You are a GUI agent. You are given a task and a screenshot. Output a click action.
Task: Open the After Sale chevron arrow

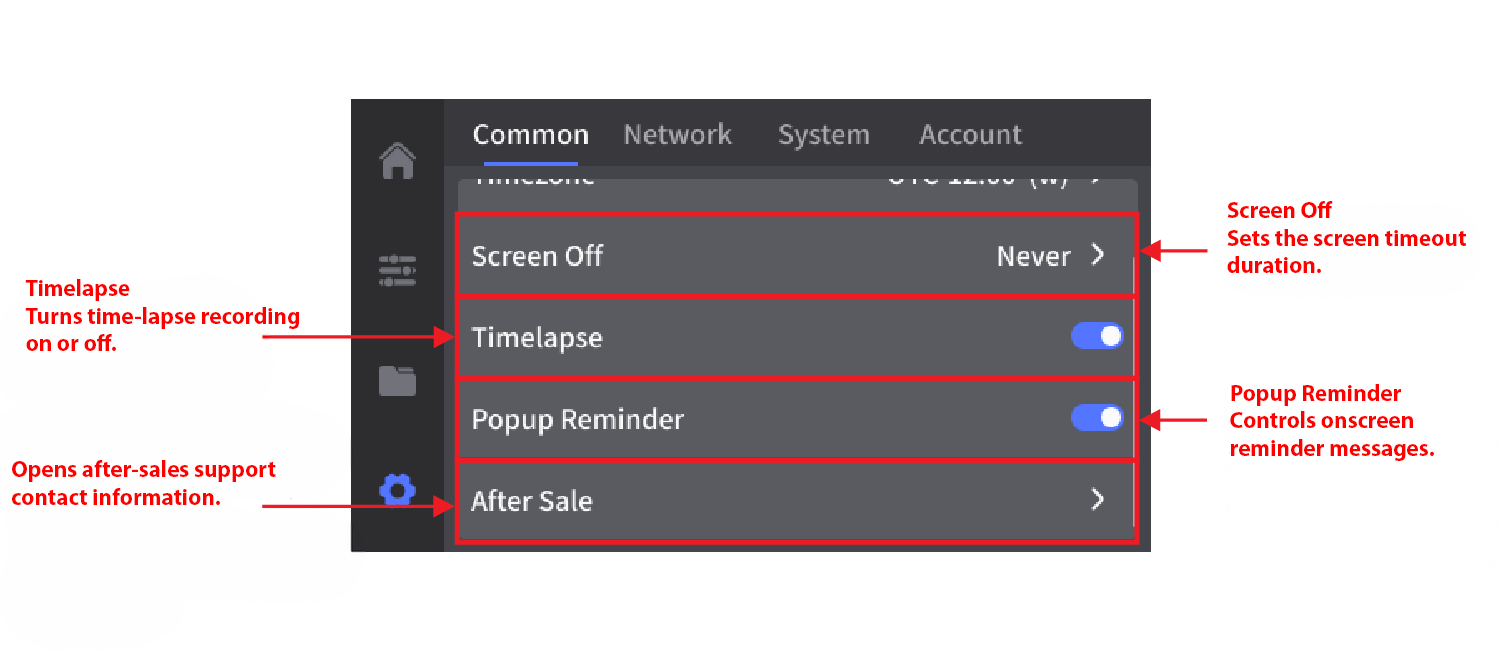pyautogui.click(x=1097, y=498)
